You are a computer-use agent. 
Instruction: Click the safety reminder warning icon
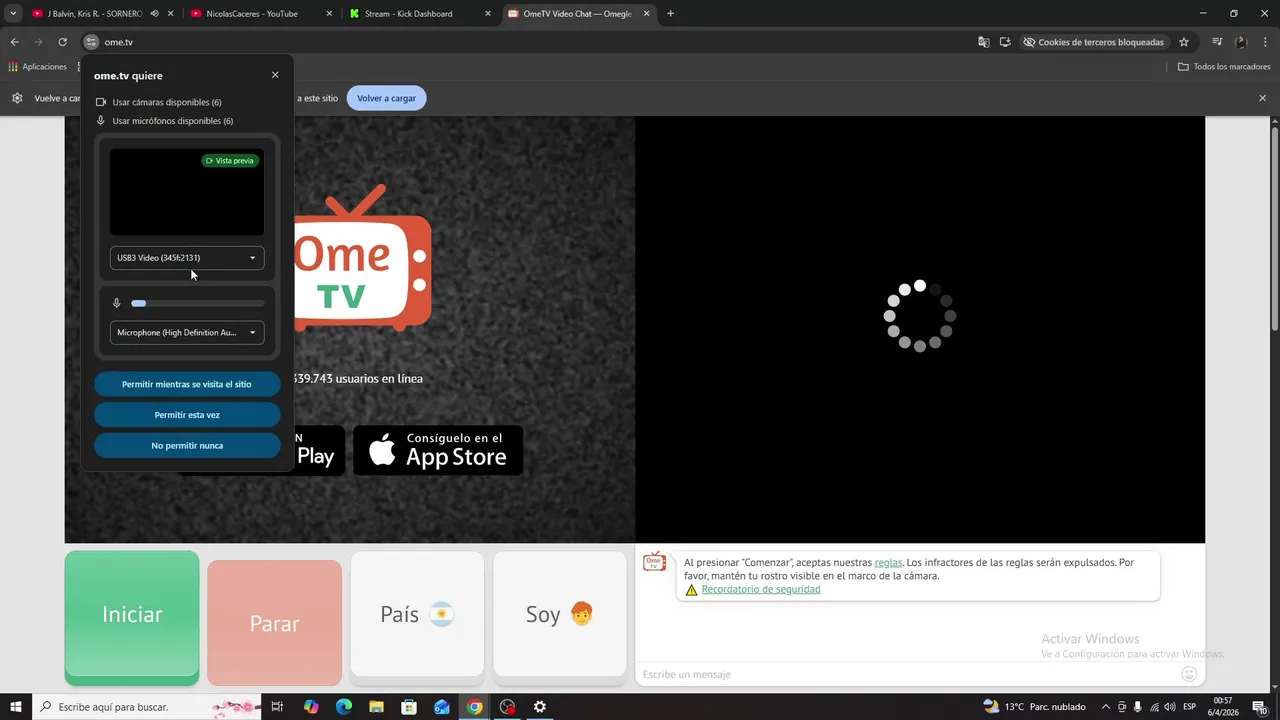pyautogui.click(x=691, y=590)
